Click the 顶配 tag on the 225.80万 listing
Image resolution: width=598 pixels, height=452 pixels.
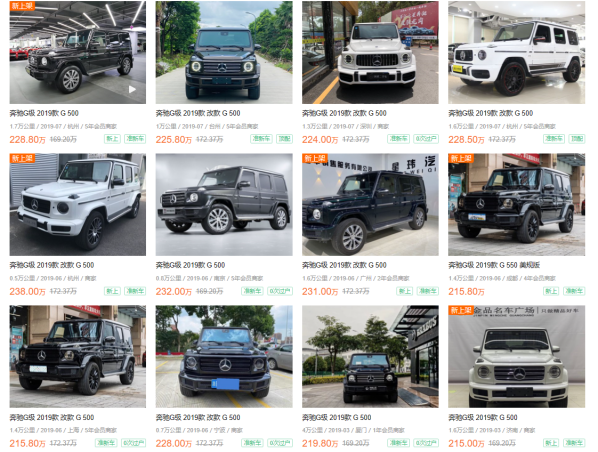[285, 139]
